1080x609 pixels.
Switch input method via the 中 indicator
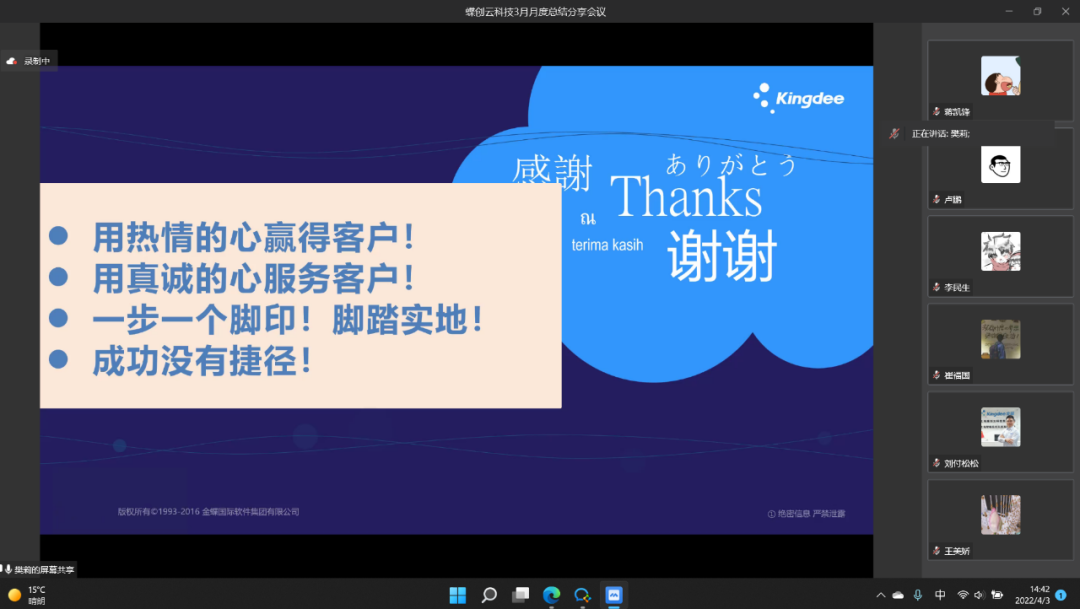point(940,595)
